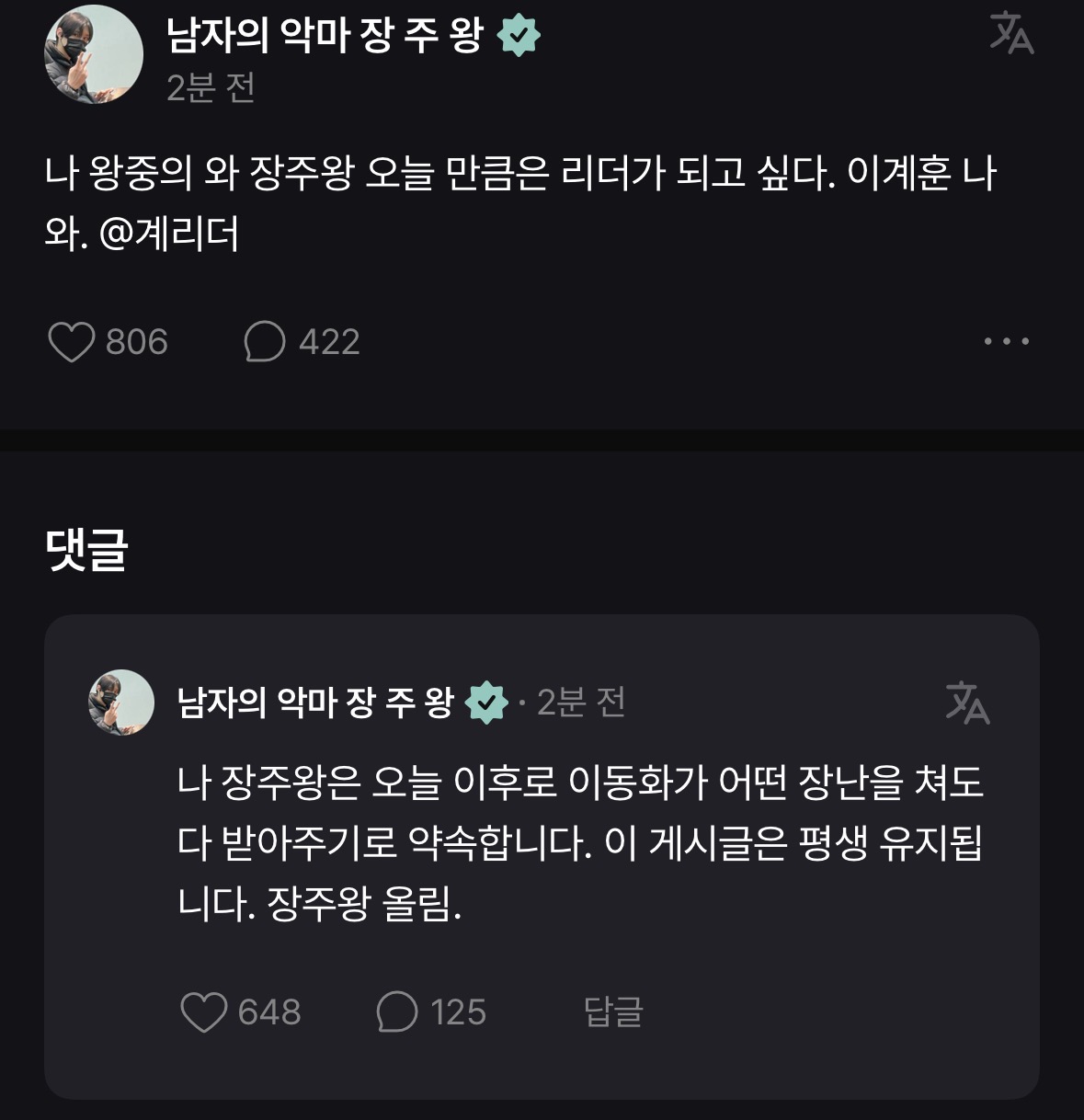Screen dimensions: 1084x1120
Task: Like the comment with 648 likes
Action: [x=204, y=1012]
